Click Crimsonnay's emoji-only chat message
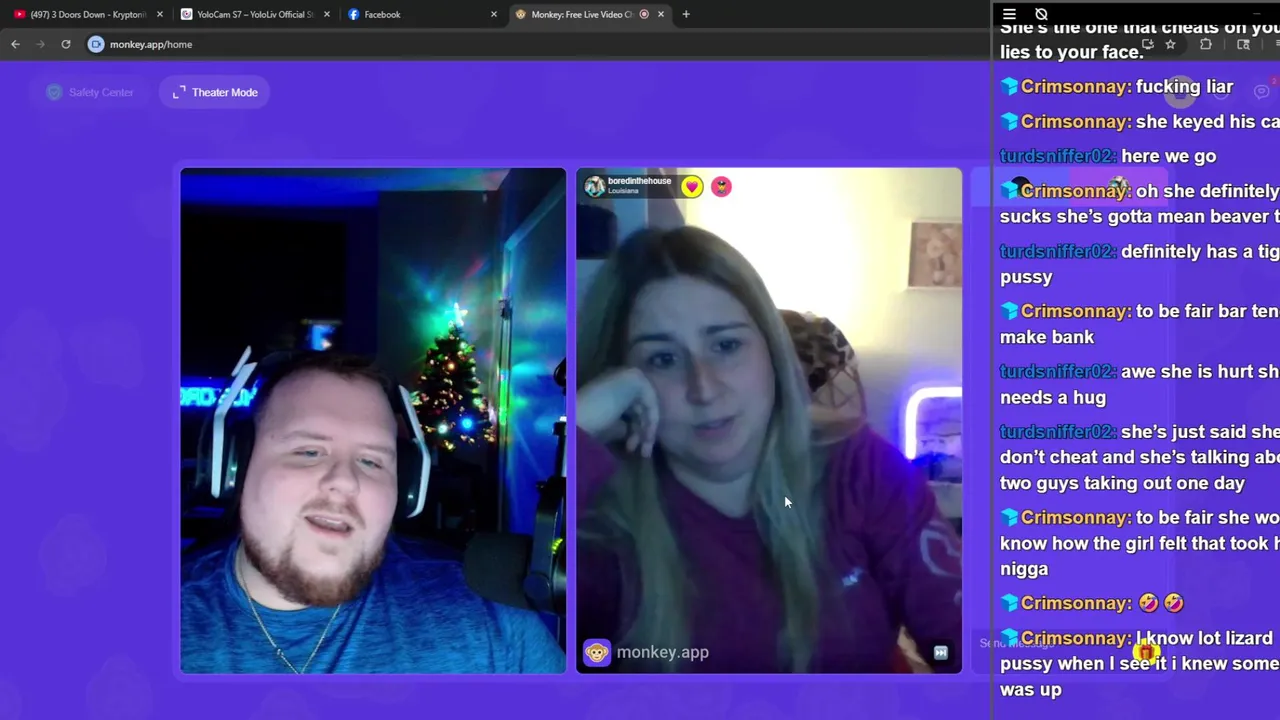The width and height of the screenshot is (1280, 720). pyautogui.click(x=1092, y=603)
